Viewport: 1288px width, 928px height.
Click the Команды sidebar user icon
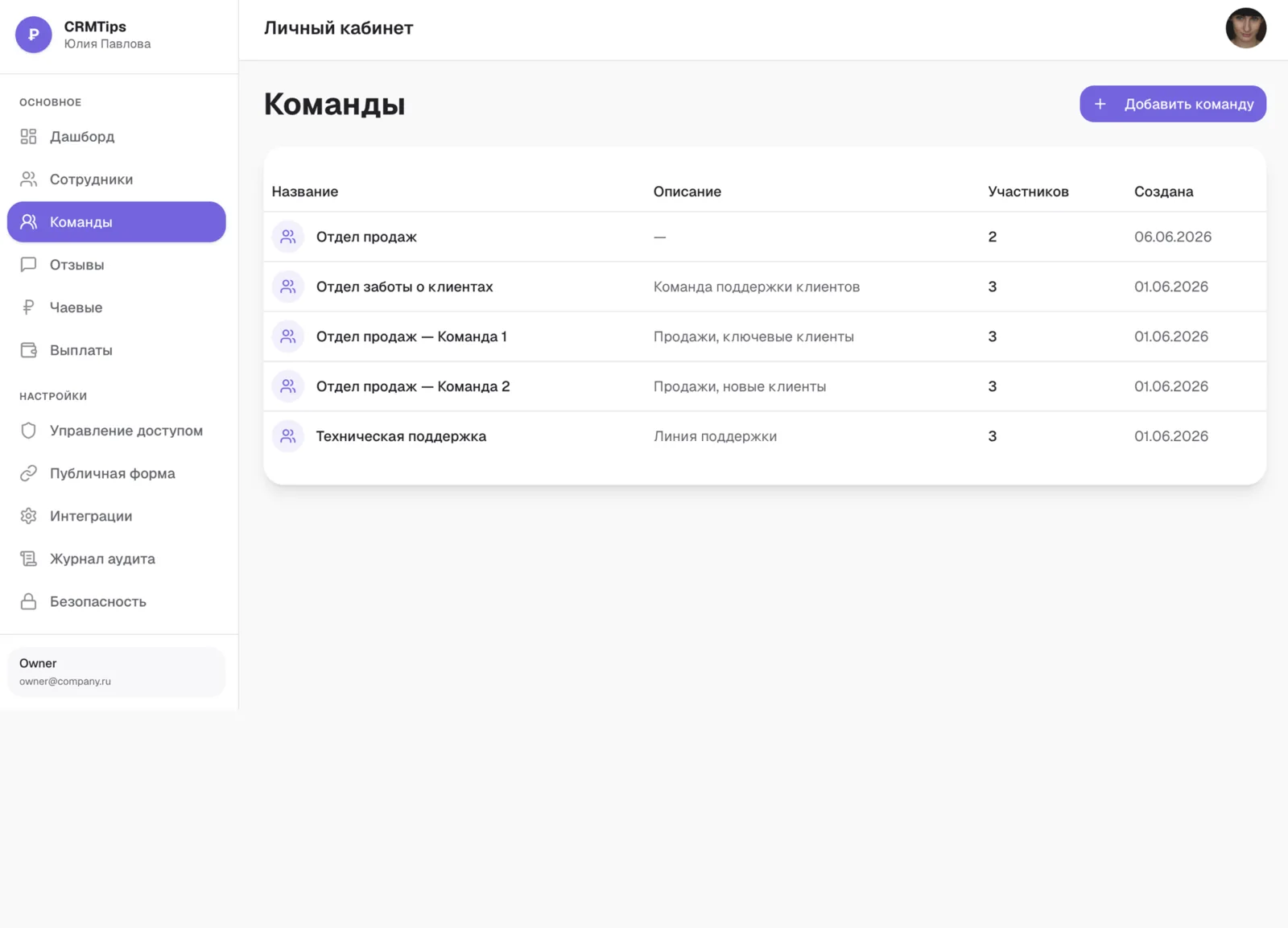[28, 222]
